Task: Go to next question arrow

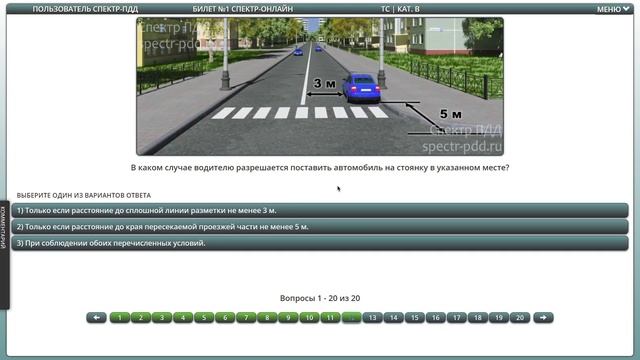Action: [543, 318]
